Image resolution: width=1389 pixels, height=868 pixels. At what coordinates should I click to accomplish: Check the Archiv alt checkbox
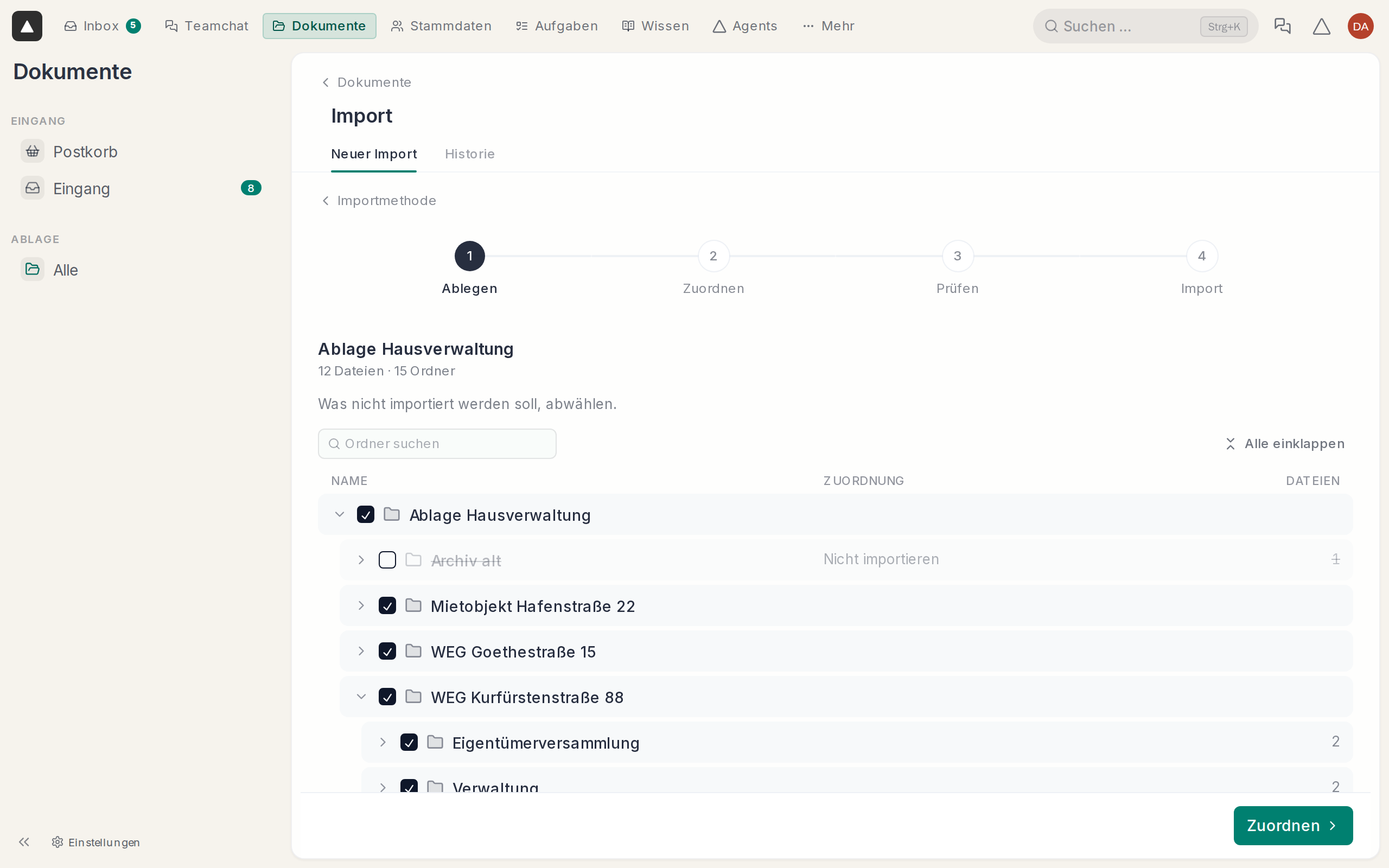(x=387, y=560)
